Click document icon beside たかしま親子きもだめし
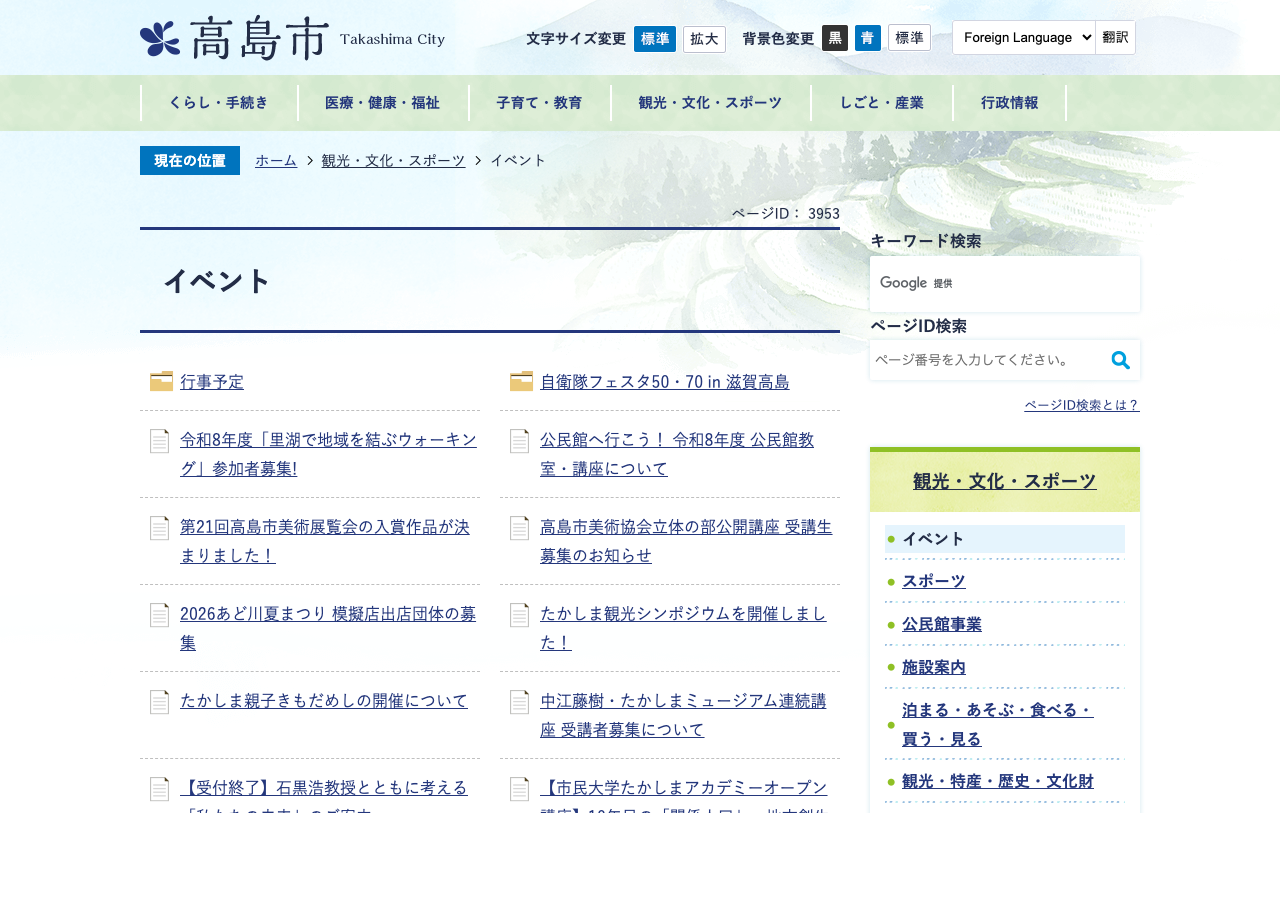Viewport: 1280px width, 900px height. point(159,702)
